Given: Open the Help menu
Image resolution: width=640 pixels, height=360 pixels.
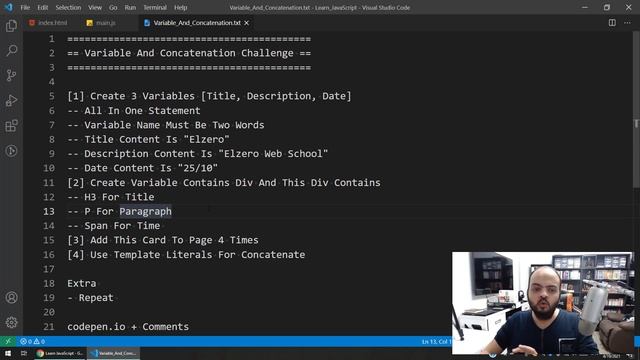Looking at the screenshot, I should pyautogui.click(x=180, y=7).
